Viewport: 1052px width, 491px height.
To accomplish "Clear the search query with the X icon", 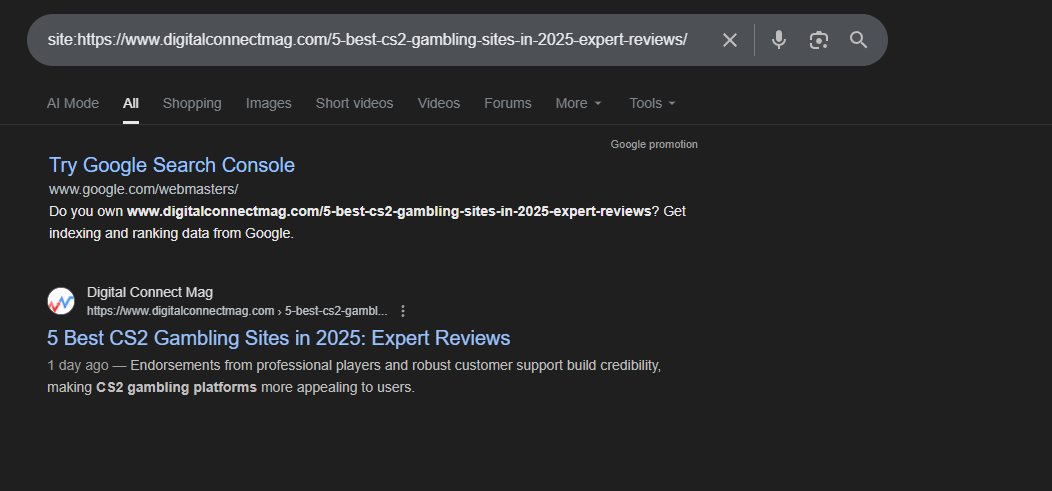I will coord(729,40).
